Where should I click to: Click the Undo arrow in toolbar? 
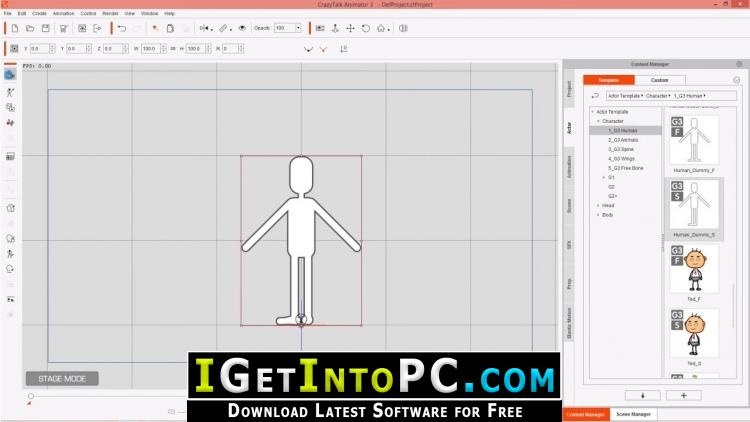[x=121, y=28]
